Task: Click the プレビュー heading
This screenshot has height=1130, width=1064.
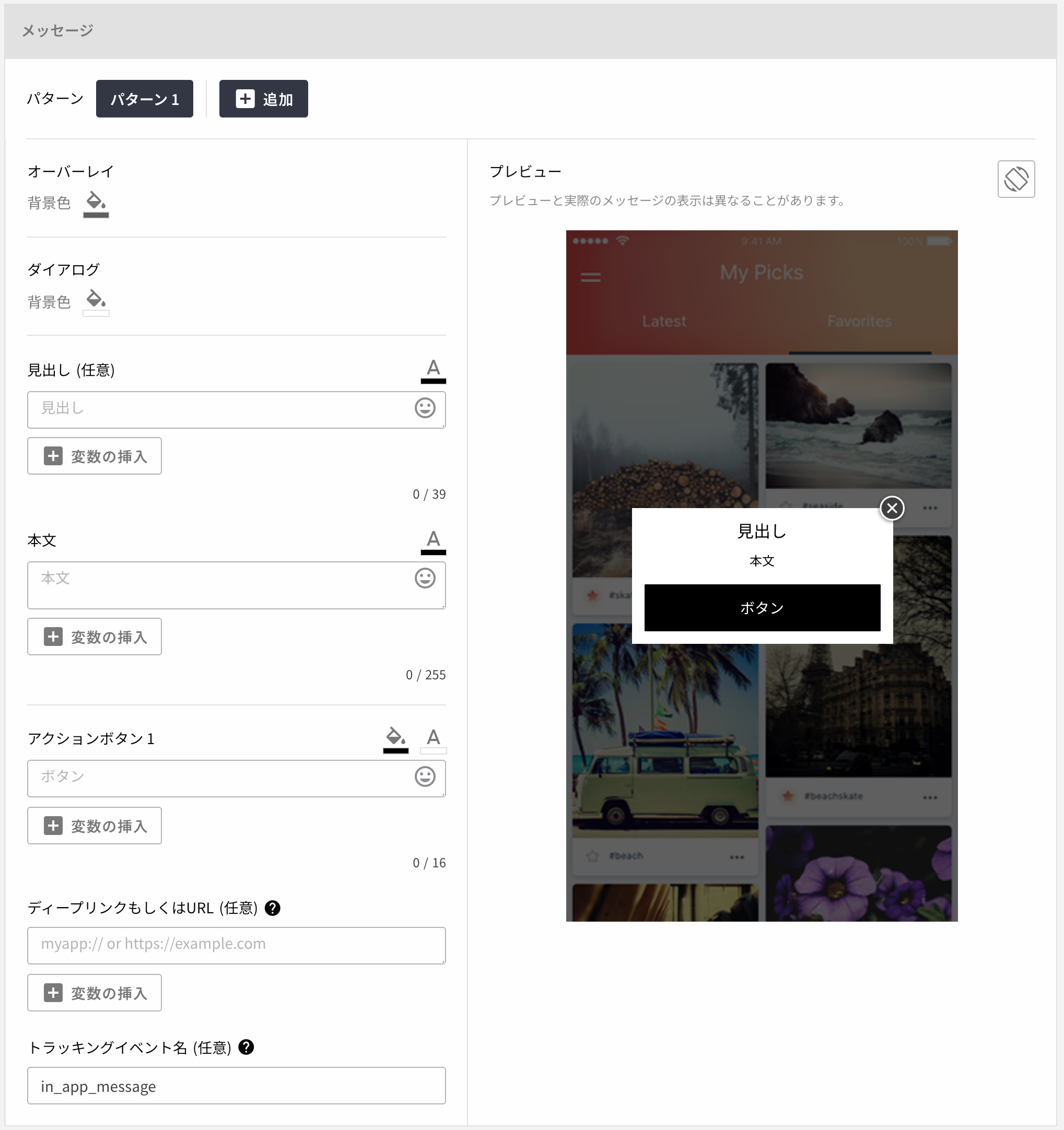Action: (x=525, y=172)
